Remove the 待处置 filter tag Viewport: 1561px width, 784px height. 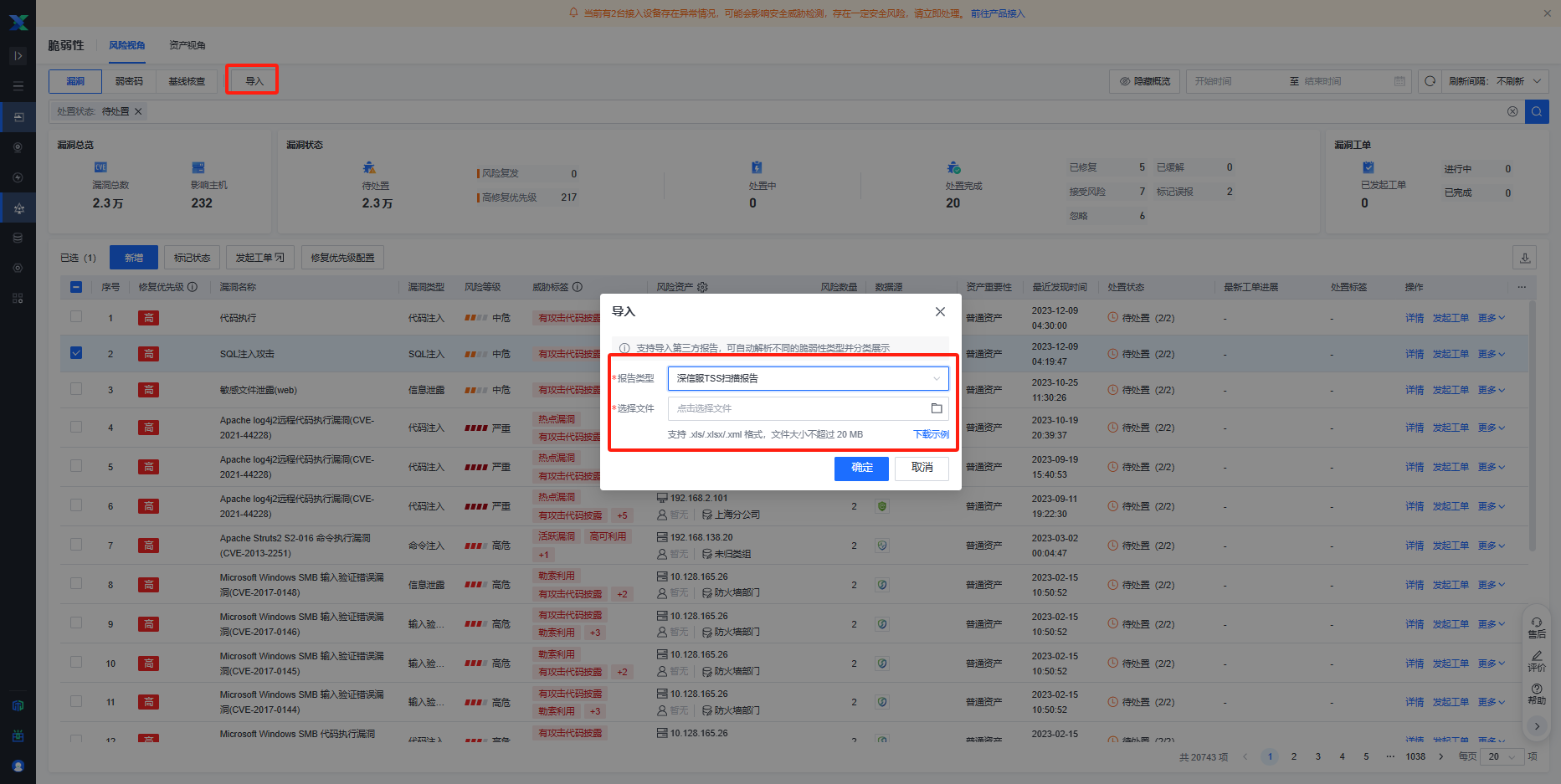click(x=139, y=111)
